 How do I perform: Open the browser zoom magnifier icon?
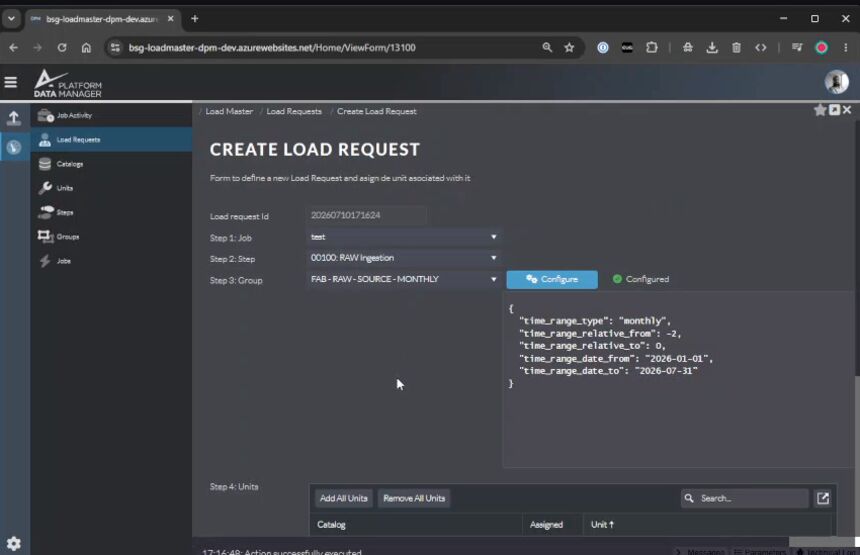(547, 48)
